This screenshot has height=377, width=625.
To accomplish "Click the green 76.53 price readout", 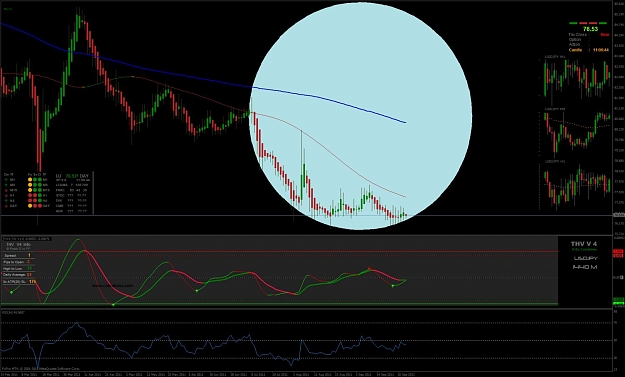I will tap(590, 29).
